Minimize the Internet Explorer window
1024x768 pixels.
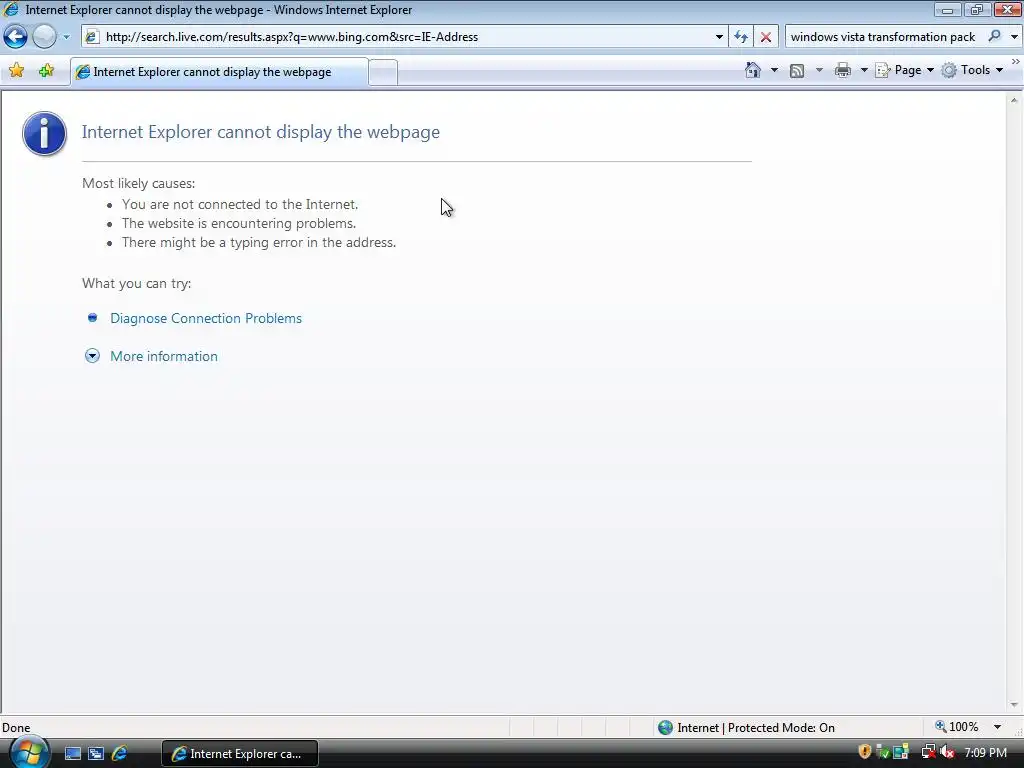[948, 10]
